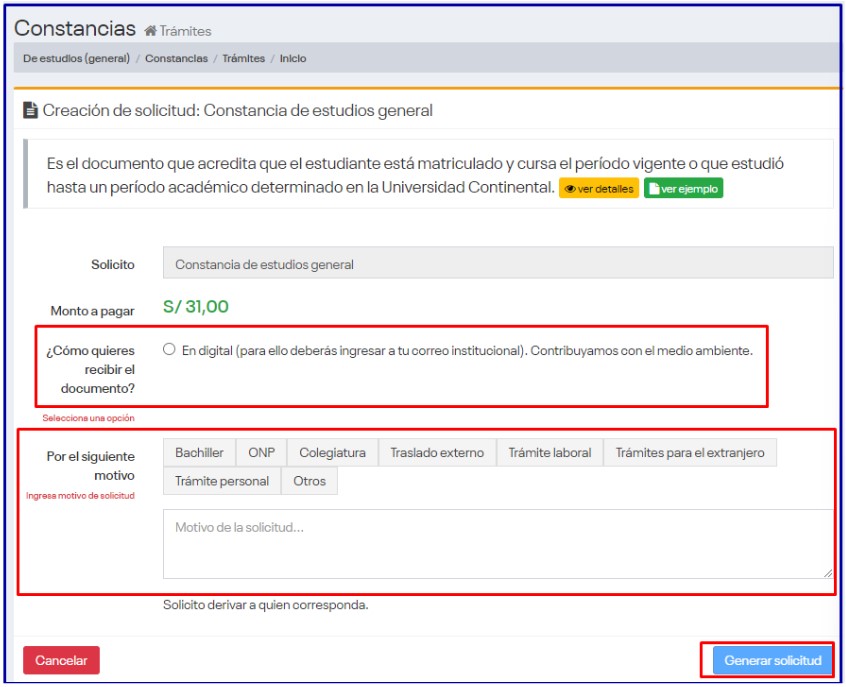The height and width of the screenshot is (687, 846).
Task: Open 'De estudios (general)' breadcrumb
Action: tap(76, 59)
